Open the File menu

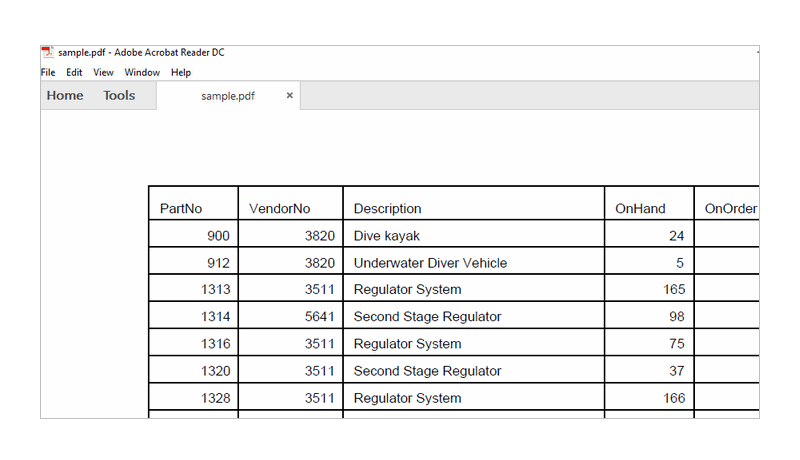pyautogui.click(x=48, y=73)
